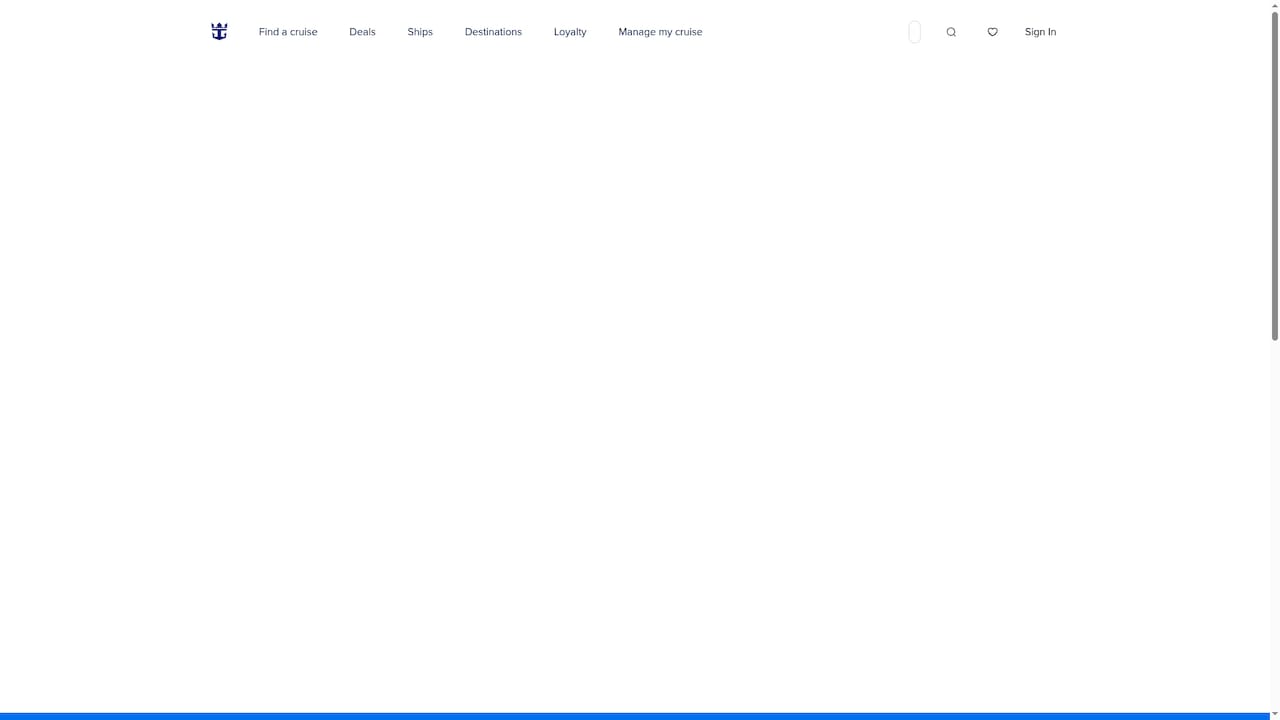Click the Royal Caribbean crown anchor logo
Image resolution: width=1280 pixels, height=720 pixels.
point(219,32)
